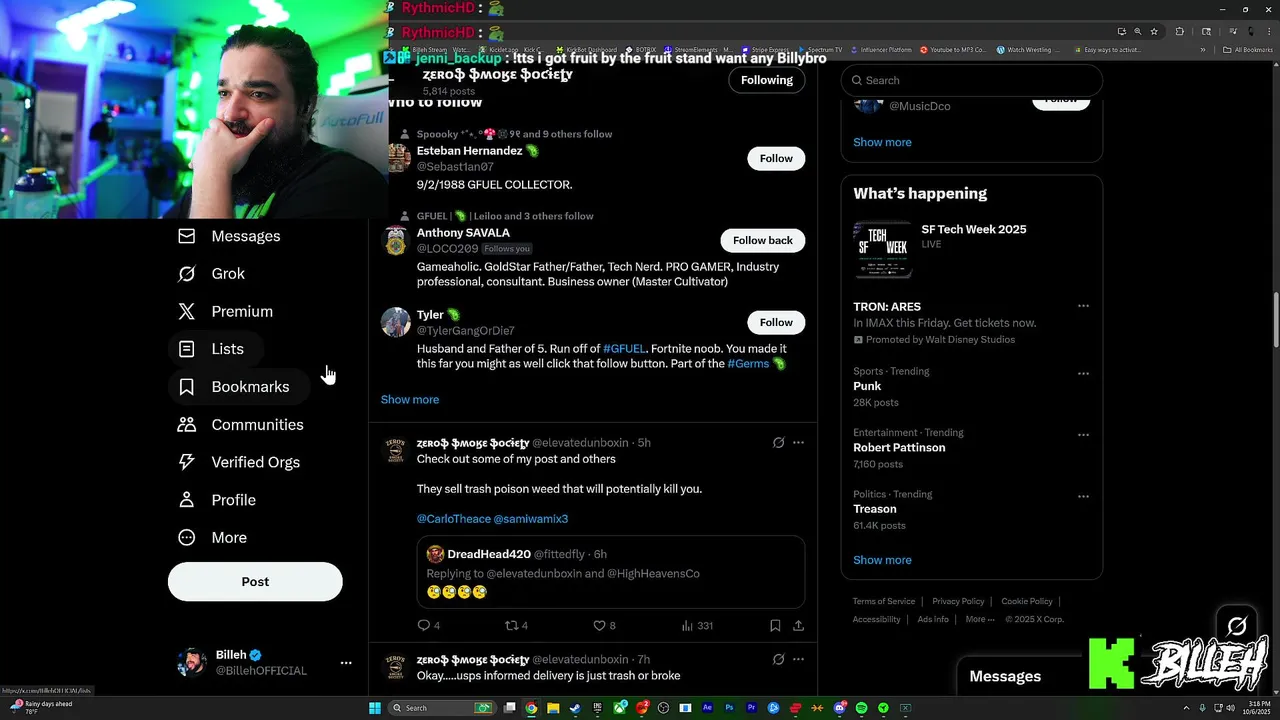Open Spotify from taskbar
This screenshot has width=1280, height=720.
[x=861, y=708]
